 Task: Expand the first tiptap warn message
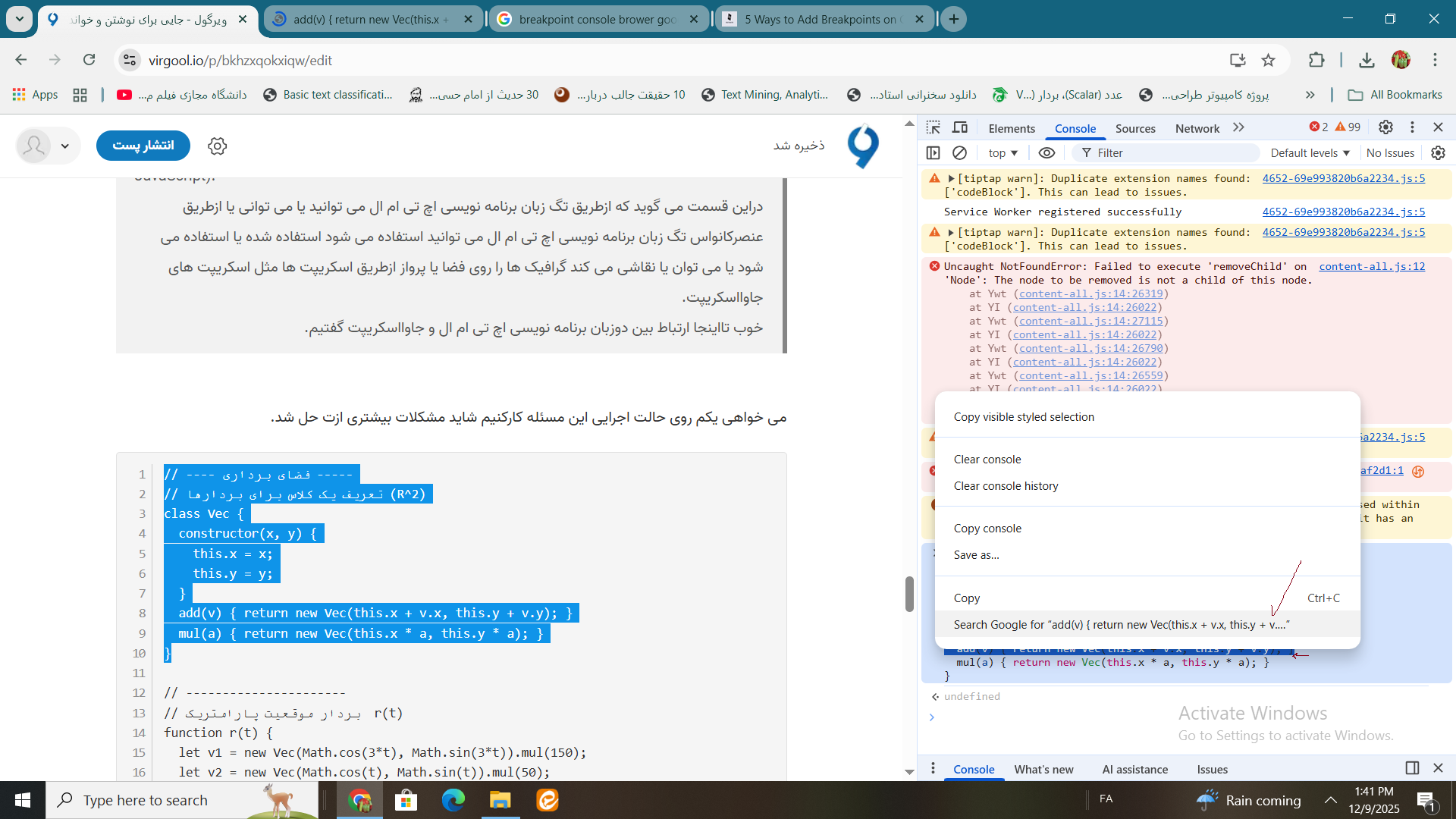click(x=950, y=179)
